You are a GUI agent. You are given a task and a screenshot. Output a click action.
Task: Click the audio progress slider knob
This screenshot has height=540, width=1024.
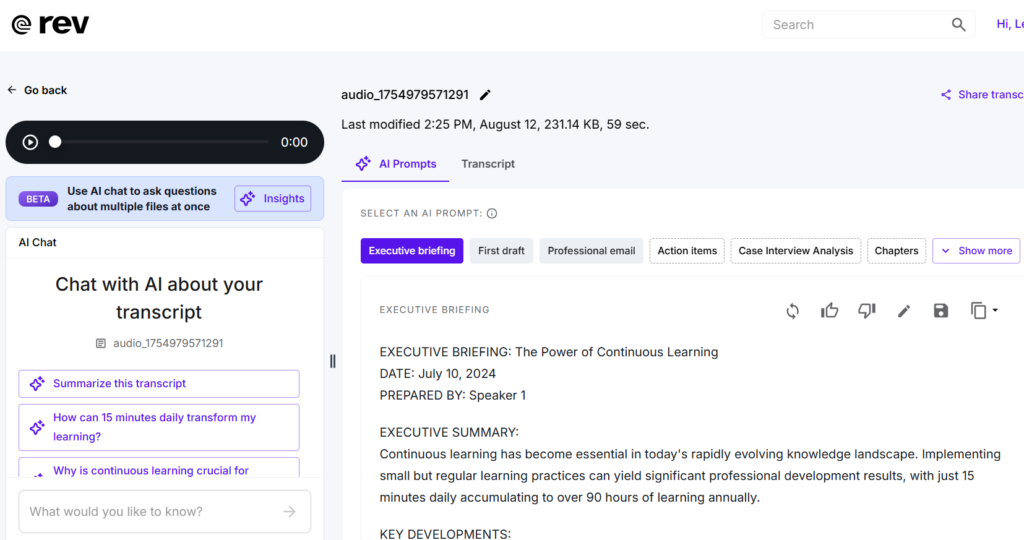[x=55, y=142]
